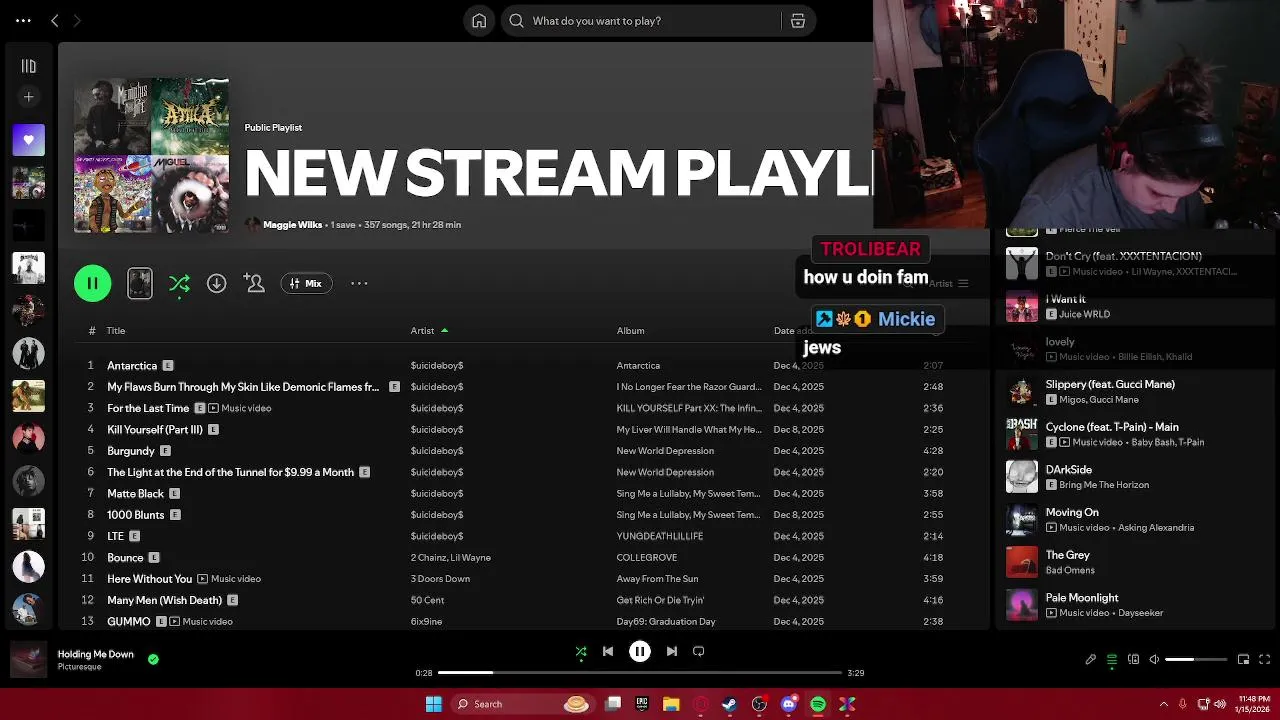The image size is (1280, 720).
Task: Open Windows Start menu
Action: [433, 705]
